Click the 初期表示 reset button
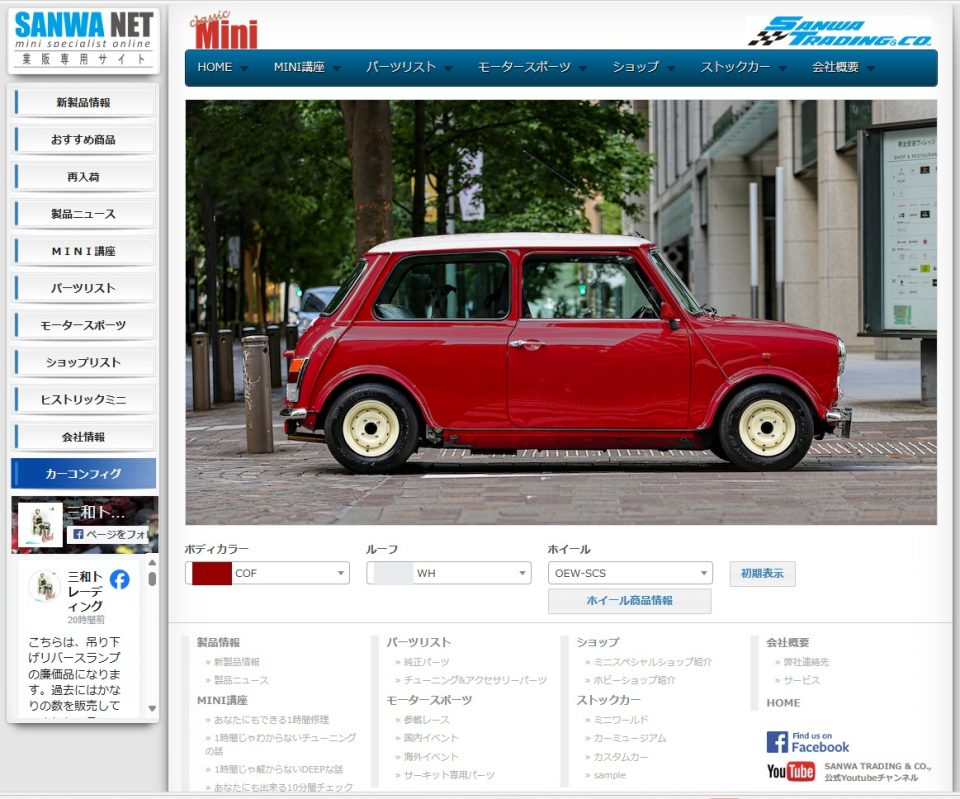The width and height of the screenshot is (960, 799). [x=762, y=574]
